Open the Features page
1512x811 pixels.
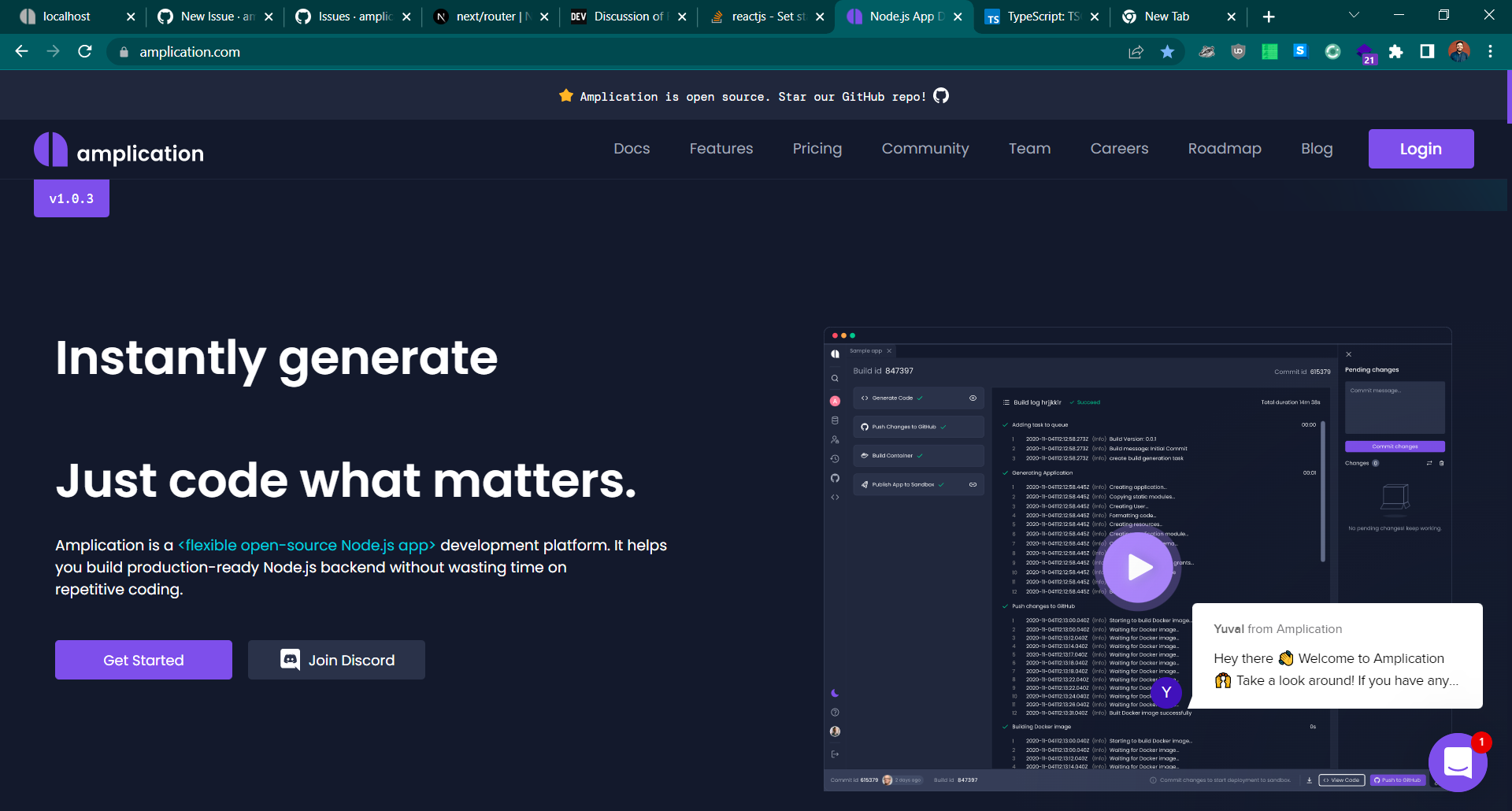[721, 149]
